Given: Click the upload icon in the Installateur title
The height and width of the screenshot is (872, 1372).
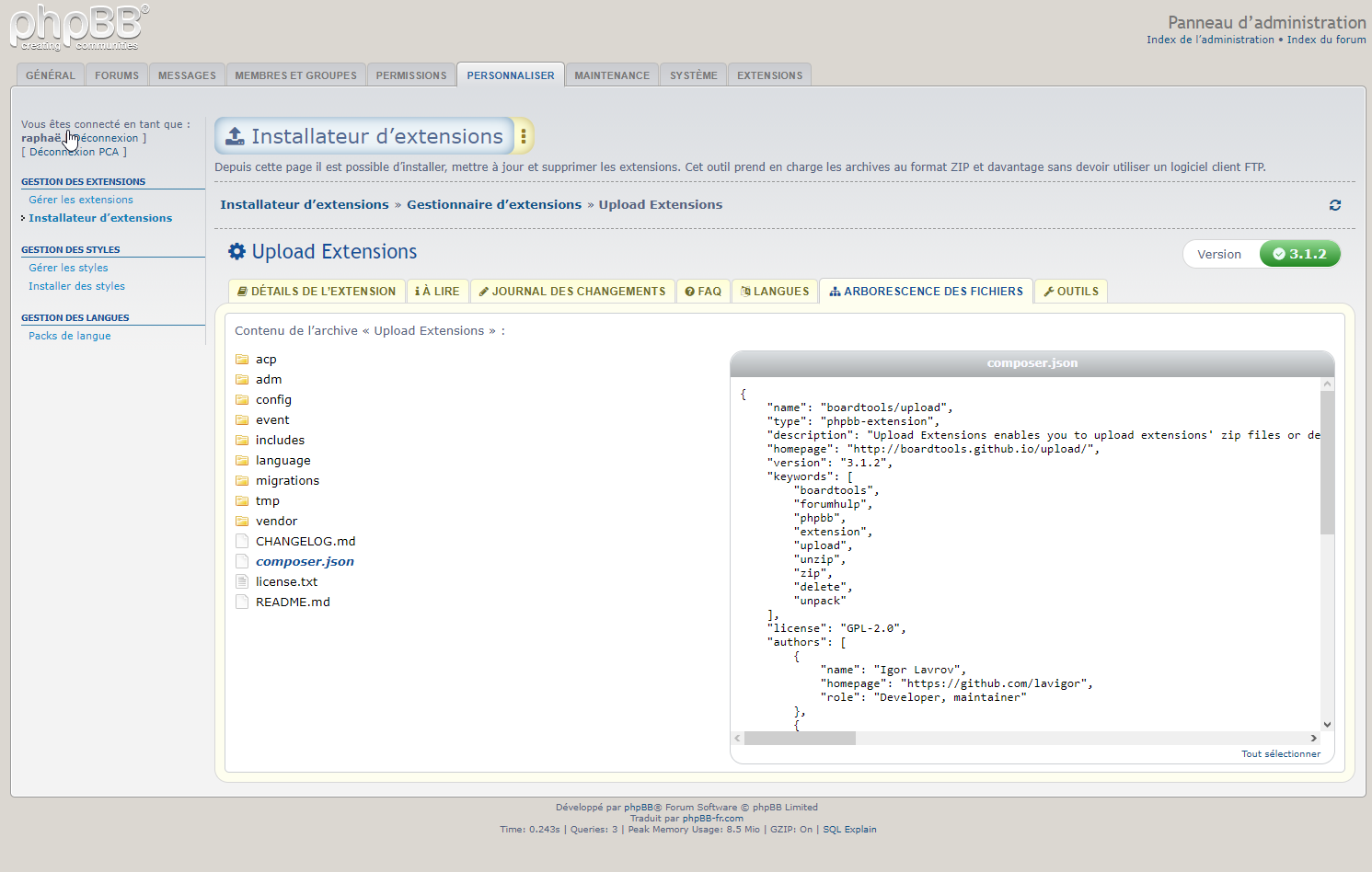Looking at the screenshot, I should (236, 136).
